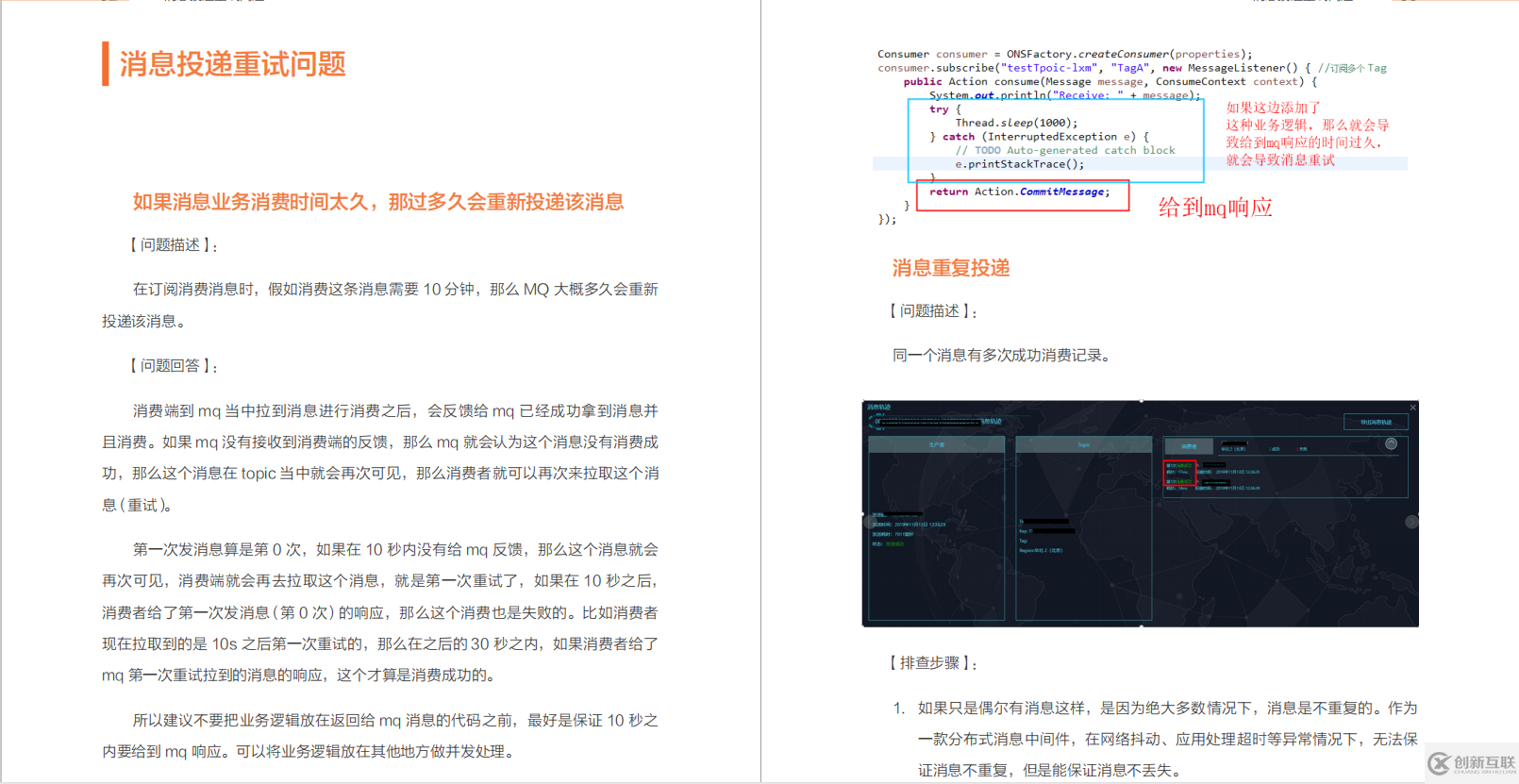
Task: Click the 消息重复投递 section heading
Action: tap(951, 268)
